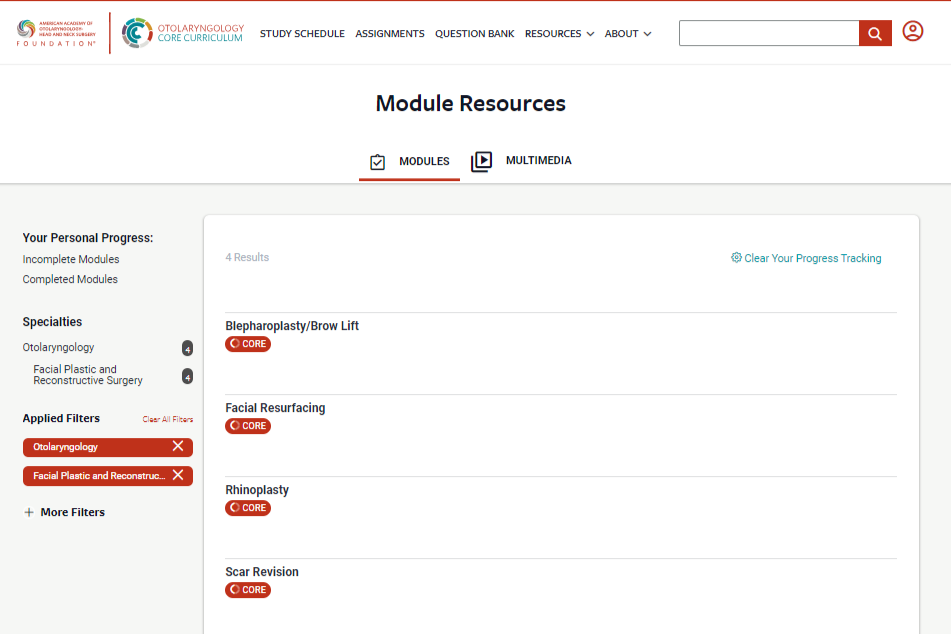
Task: Open Study Schedule in the navigation
Action: click(x=302, y=34)
